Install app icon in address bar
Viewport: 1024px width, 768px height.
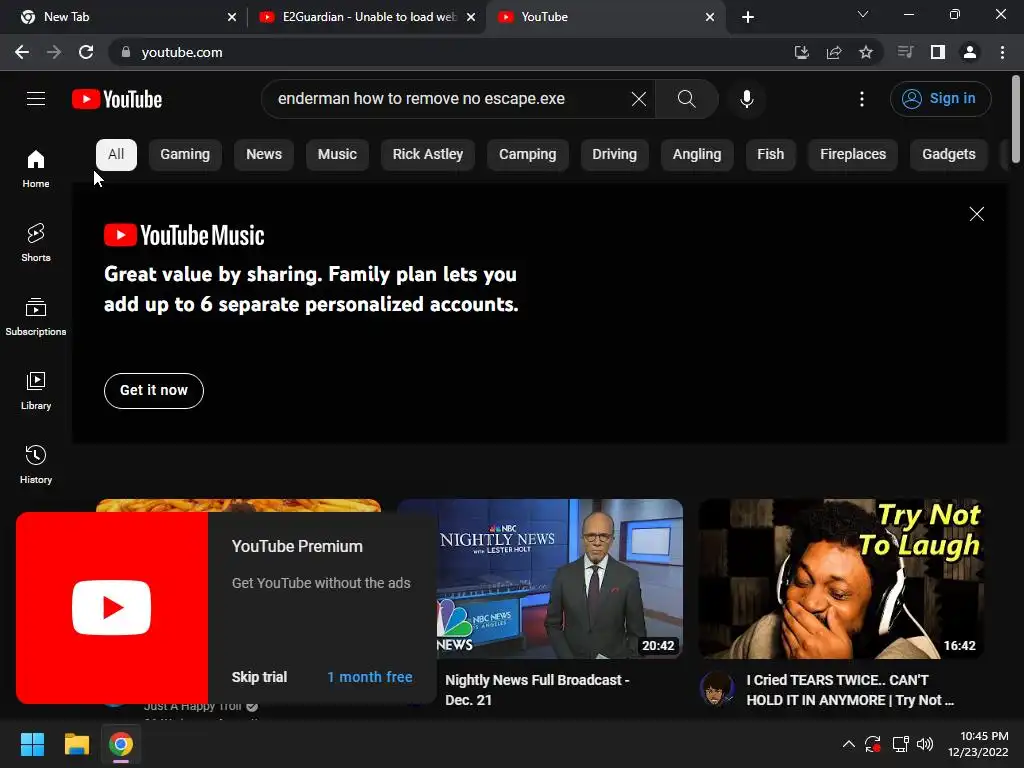click(801, 52)
